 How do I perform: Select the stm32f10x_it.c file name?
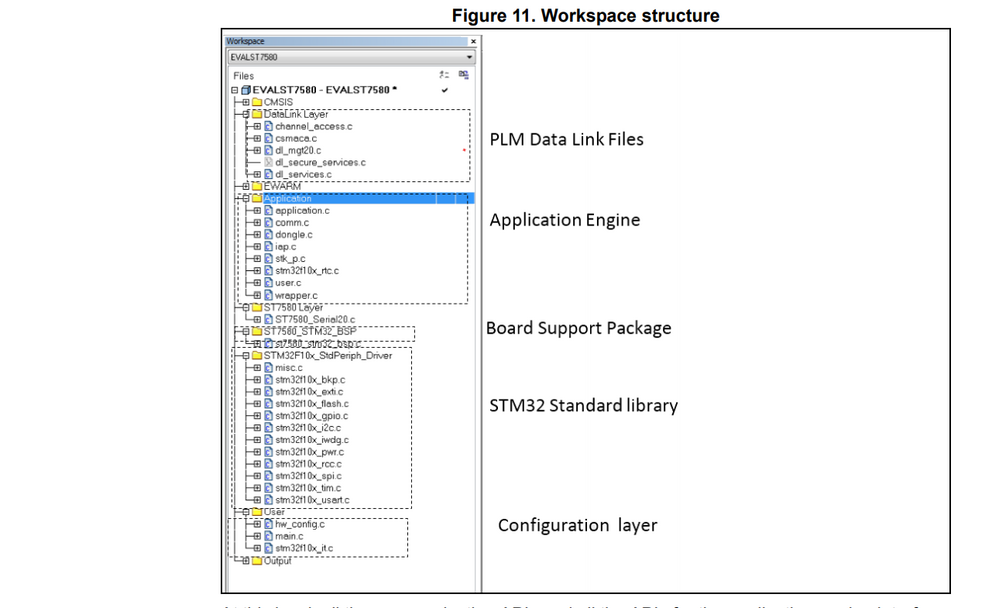click(x=304, y=548)
